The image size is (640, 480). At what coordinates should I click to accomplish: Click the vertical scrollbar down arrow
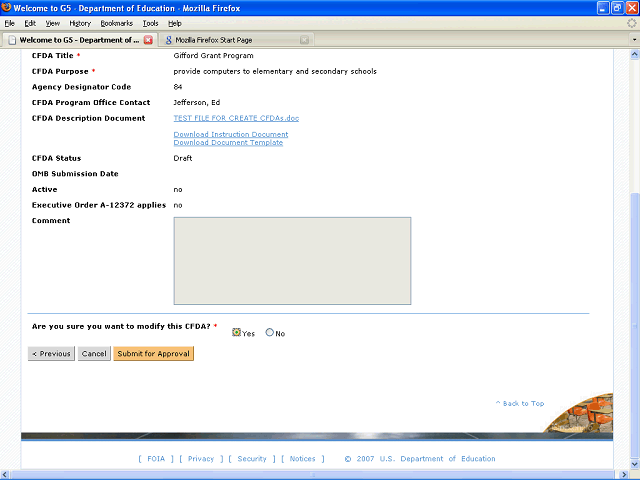tap(635, 464)
